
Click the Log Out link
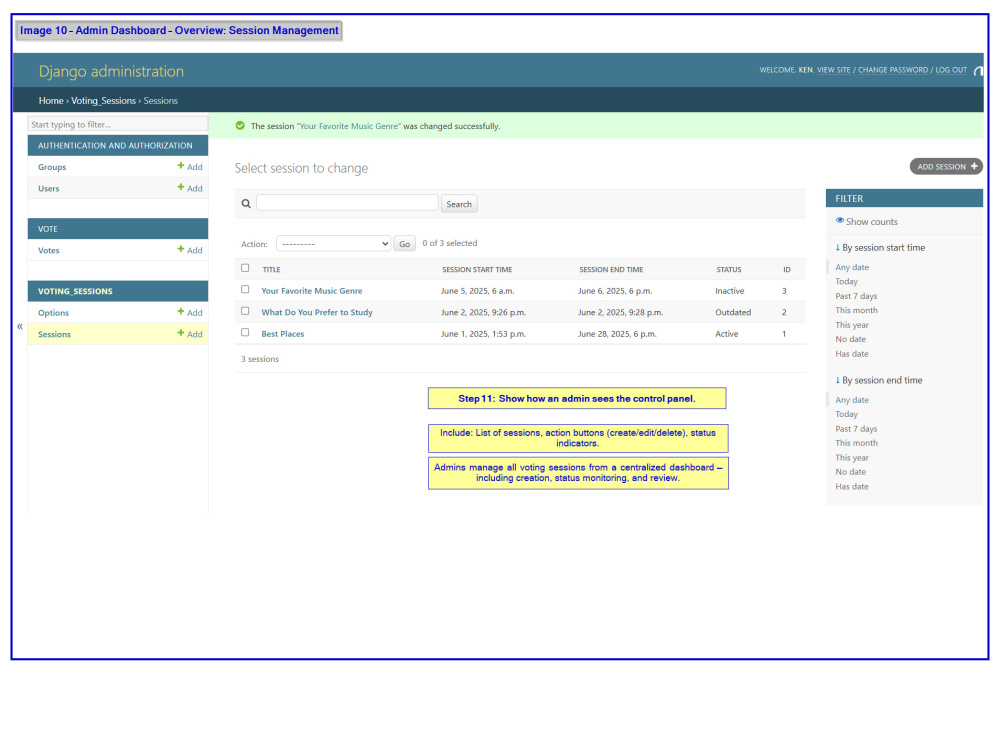pos(951,70)
